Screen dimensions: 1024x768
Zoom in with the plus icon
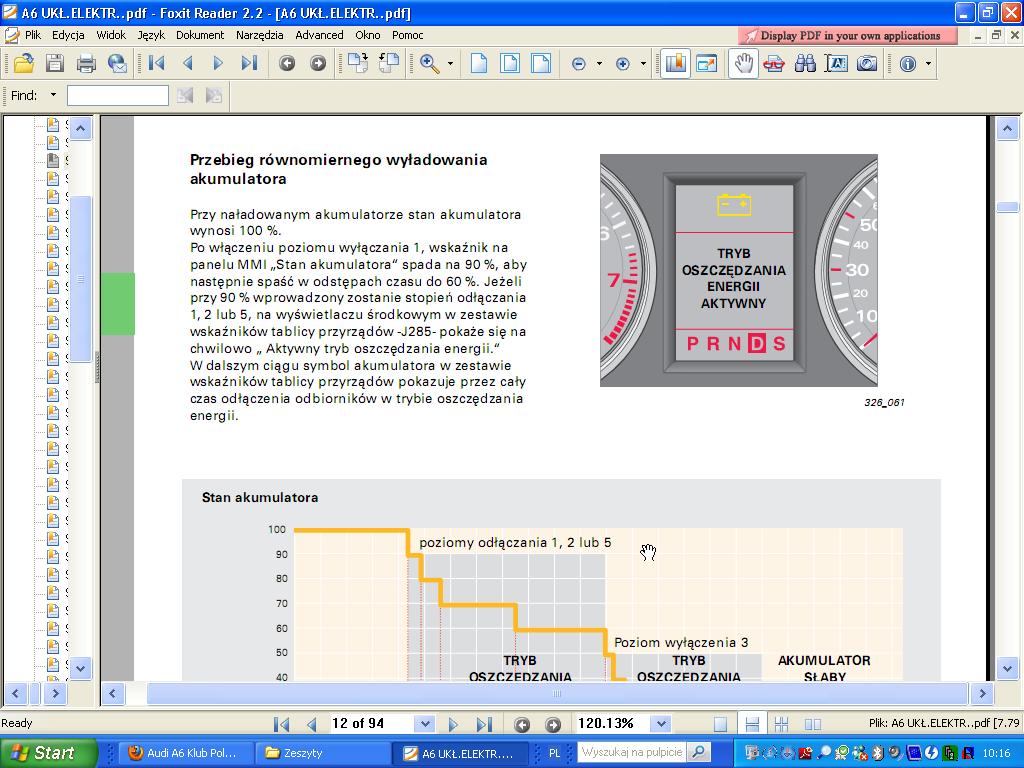click(x=622, y=63)
